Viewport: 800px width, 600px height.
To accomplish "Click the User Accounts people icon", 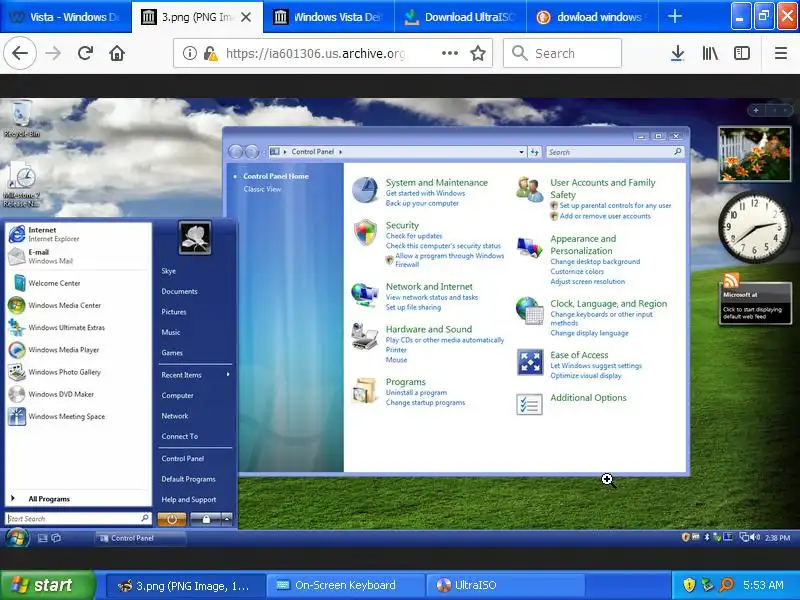I will point(529,189).
